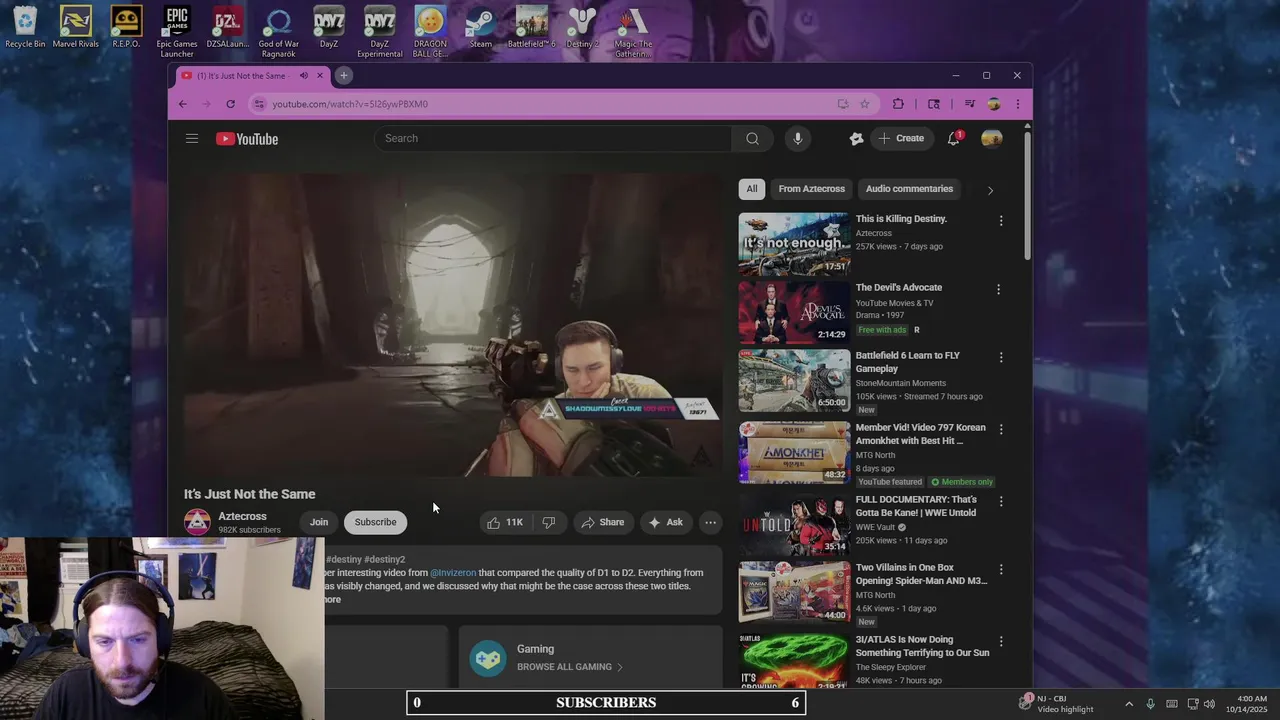Open Marvel Rivals desktop shortcut

[76, 29]
